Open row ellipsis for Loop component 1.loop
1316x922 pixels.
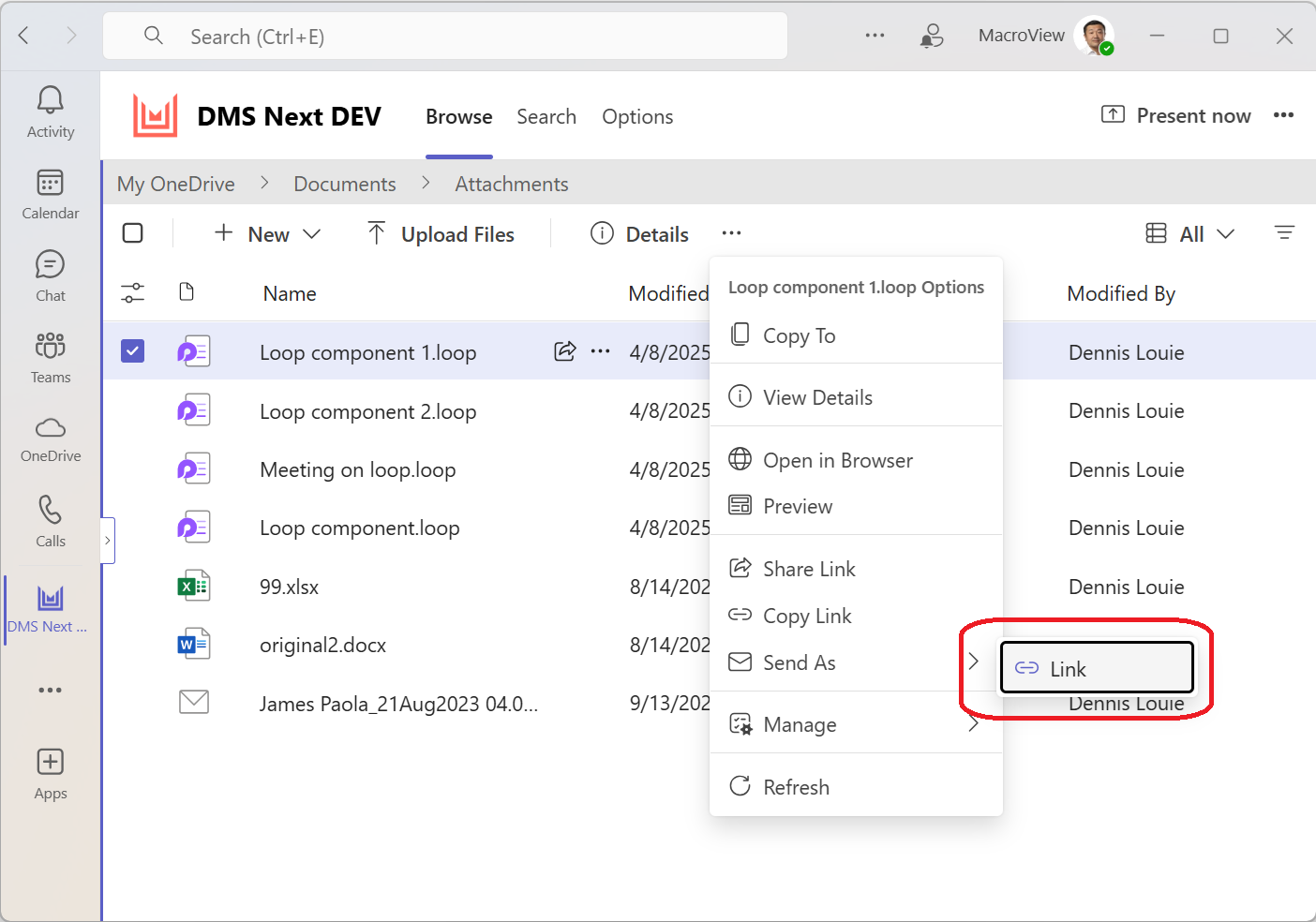click(601, 351)
